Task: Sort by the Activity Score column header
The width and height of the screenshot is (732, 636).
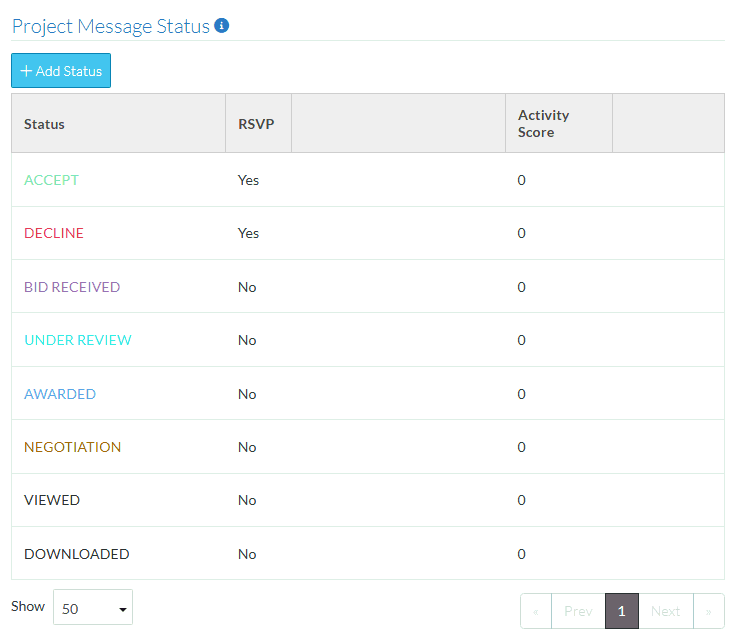Action: coord(544,124)
